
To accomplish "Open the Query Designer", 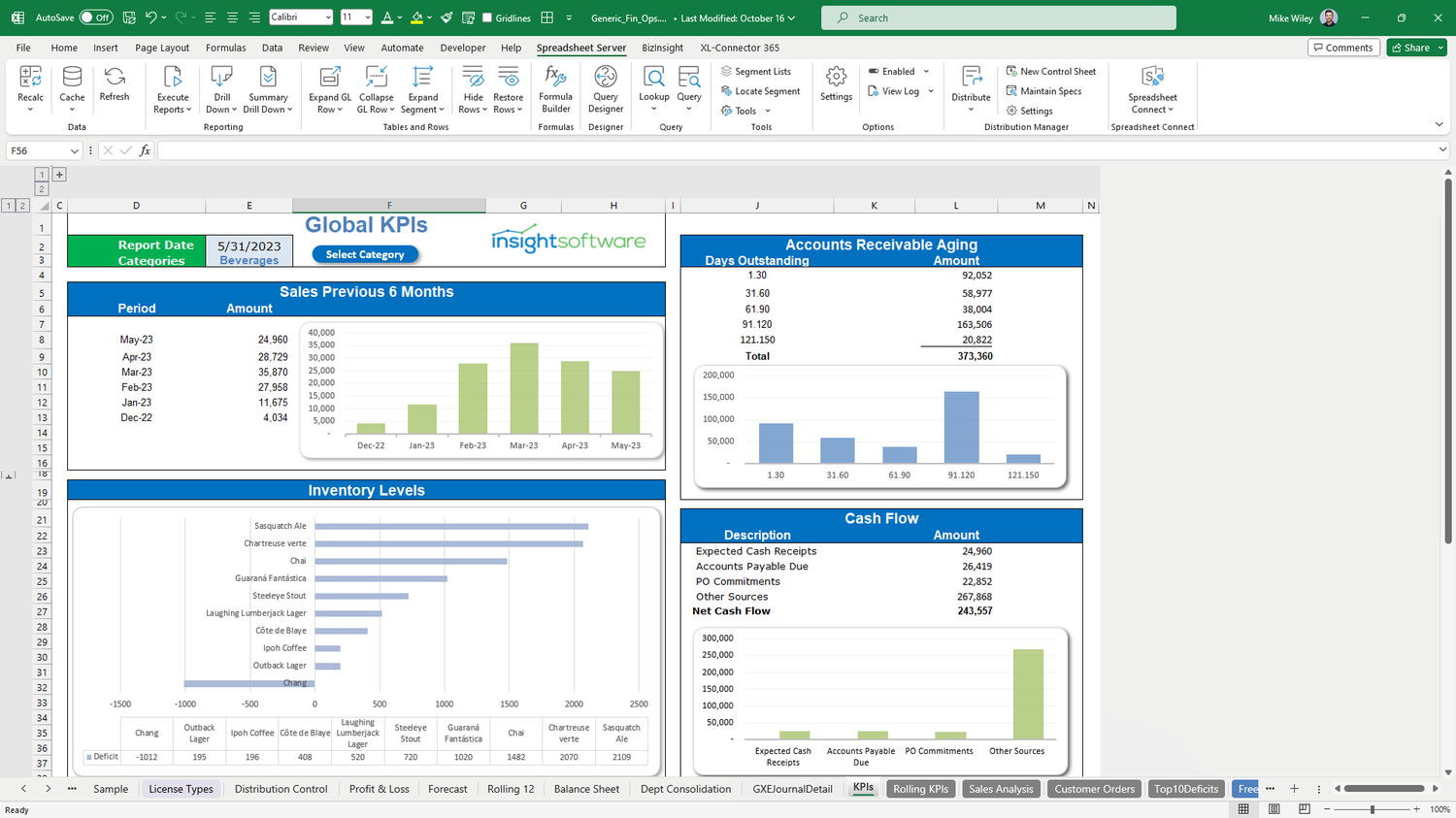I will coord(605,88).
